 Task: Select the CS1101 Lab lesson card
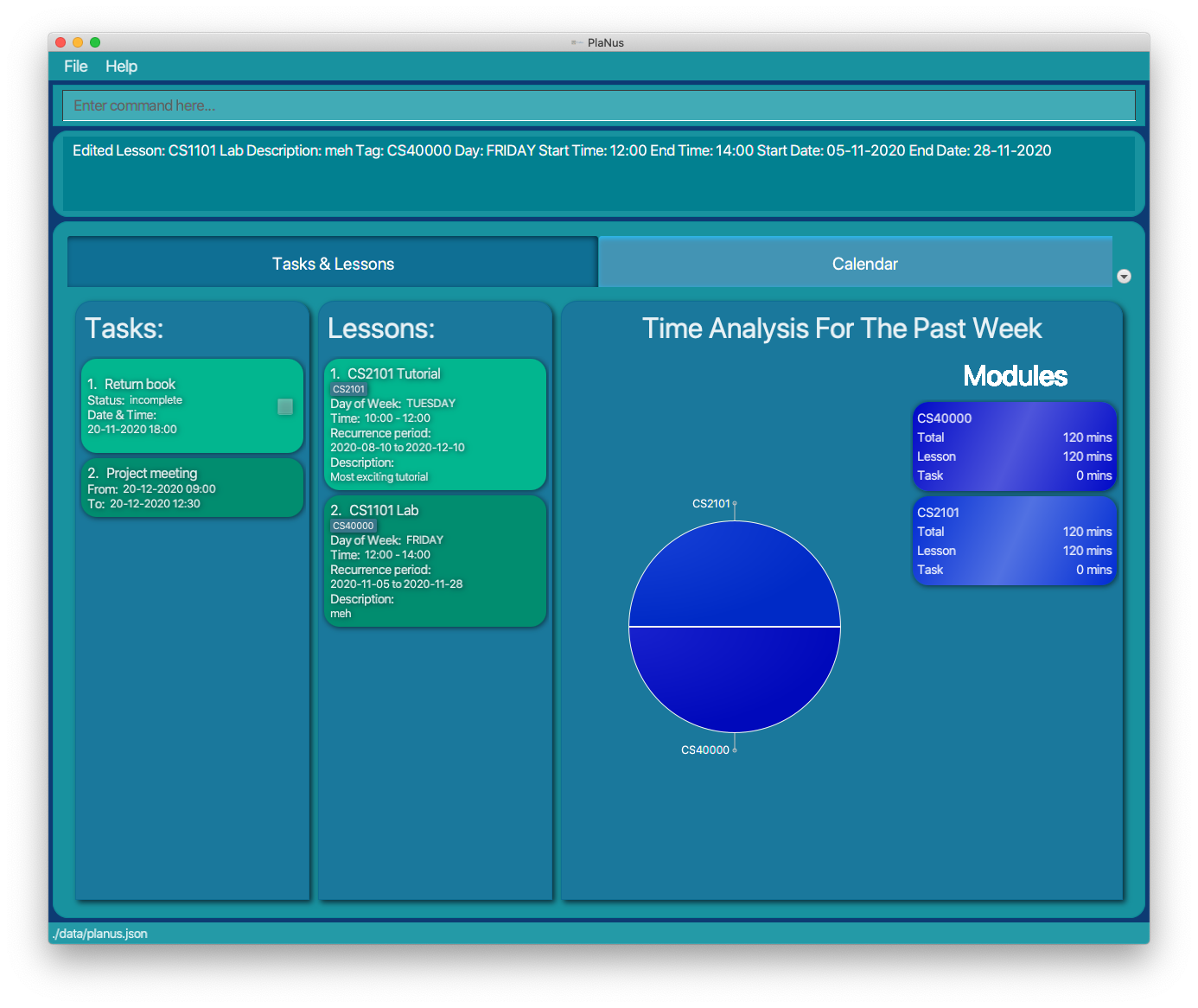pos(435,561)
